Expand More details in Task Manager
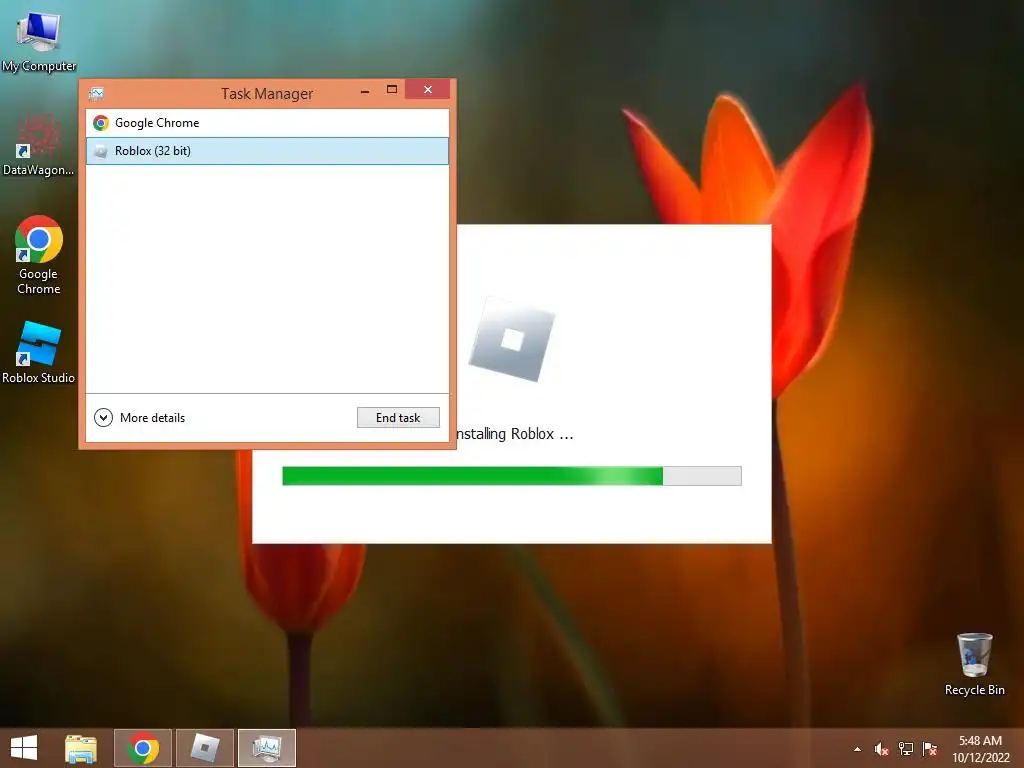The width and height of the screenshot is (1024, 768). [x=140, y=418]
